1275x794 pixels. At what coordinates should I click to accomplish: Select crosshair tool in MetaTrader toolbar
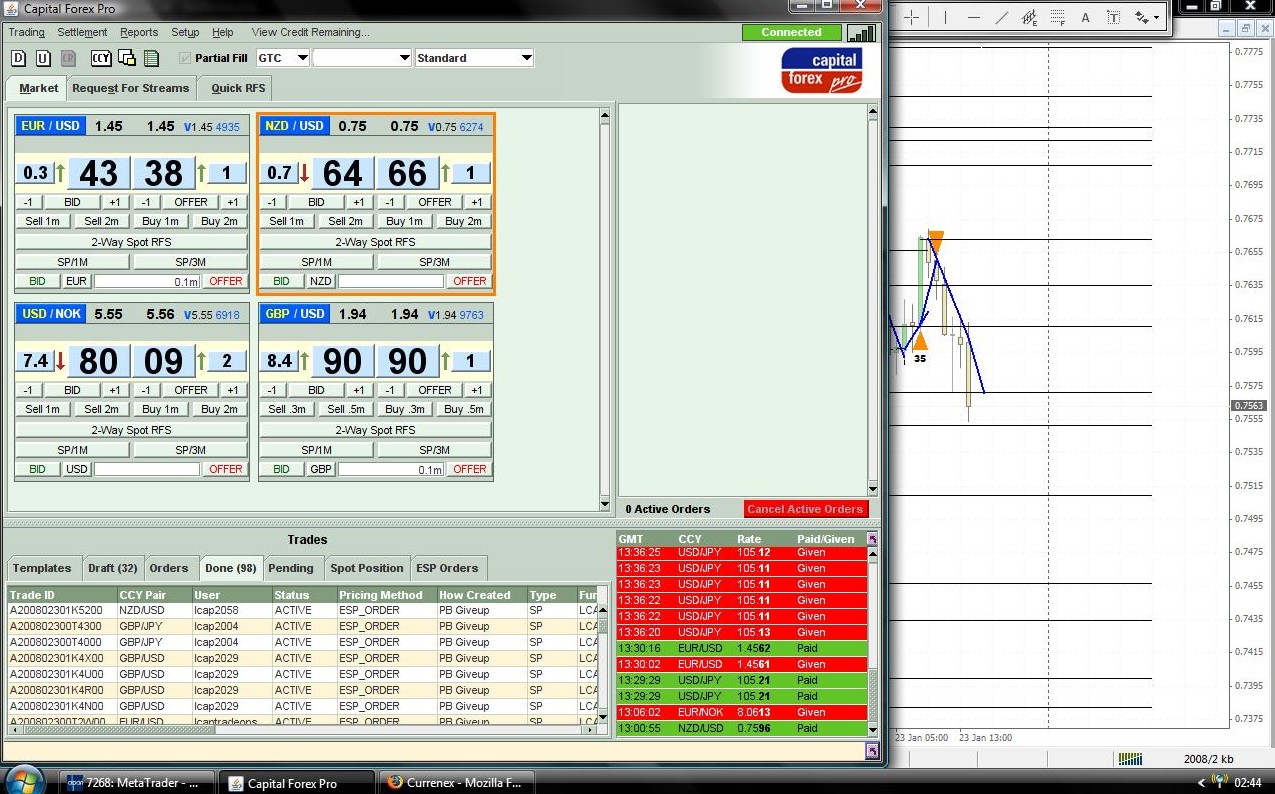(x=911, y=17)
